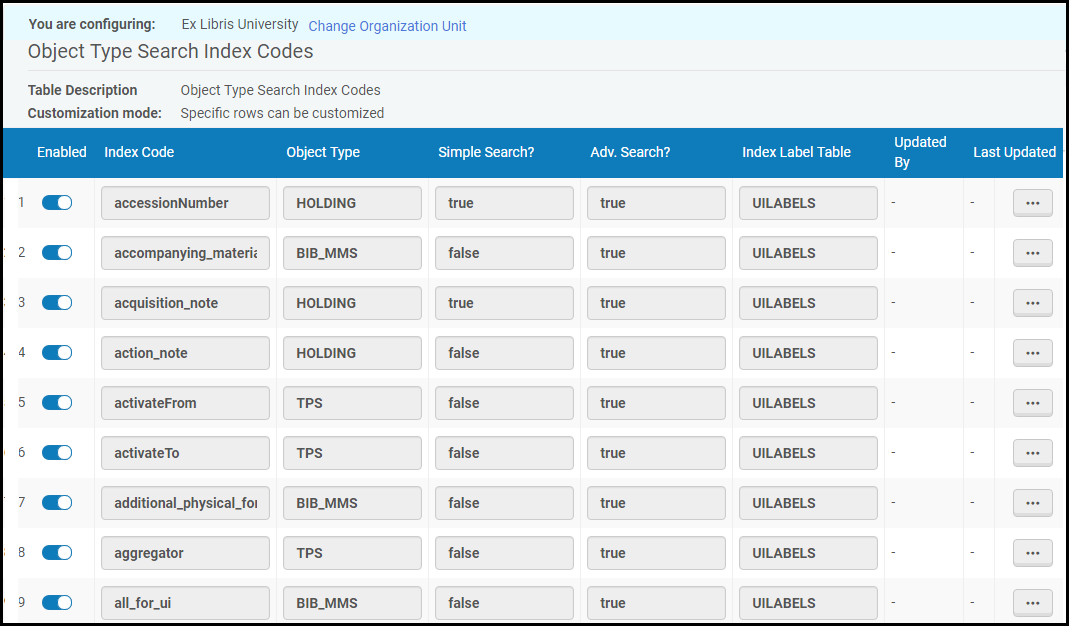Click the Simple Search? column header
This screenshot has width=1069, height=626.
[486, 152]
